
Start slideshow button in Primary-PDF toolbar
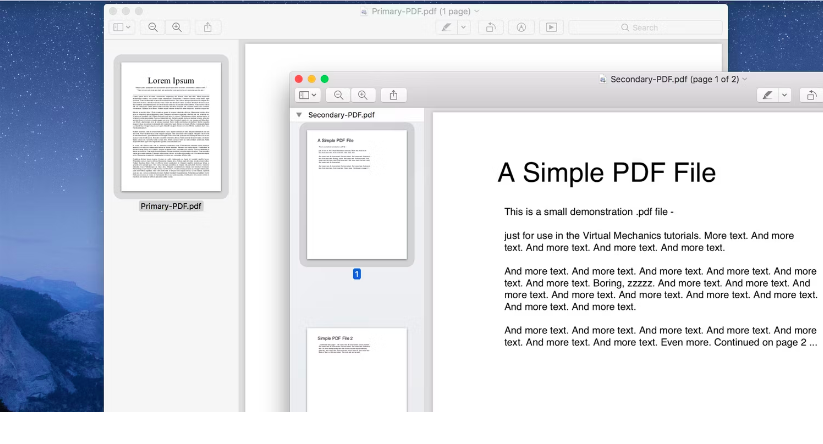click(x=551, y=27)
